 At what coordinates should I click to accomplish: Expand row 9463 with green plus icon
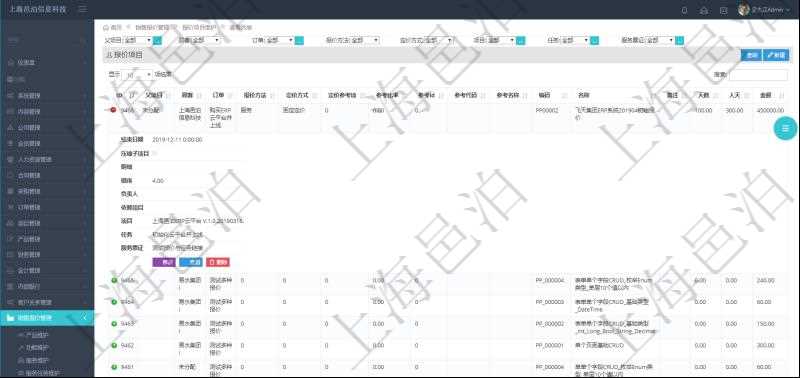pos(114,323)
